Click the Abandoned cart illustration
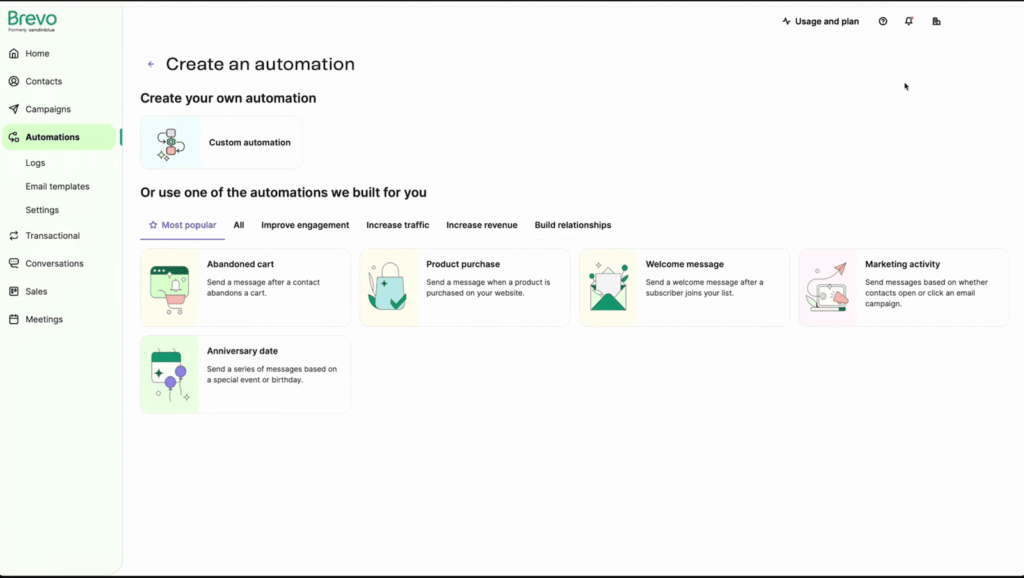1024x578 pixels. (x=170, y=288)
